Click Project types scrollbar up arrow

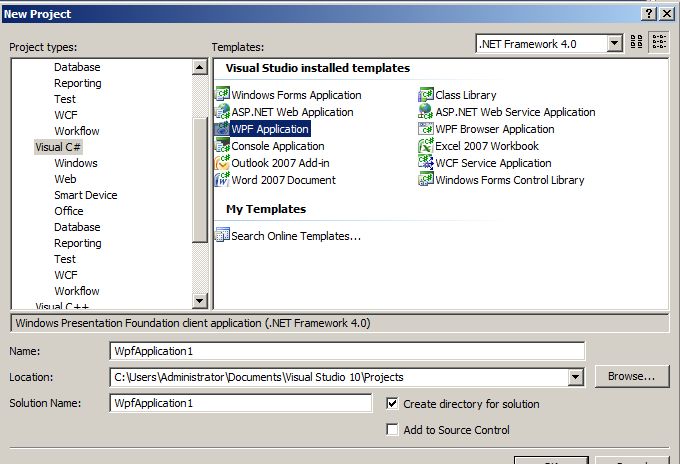[x=199, y=67]
